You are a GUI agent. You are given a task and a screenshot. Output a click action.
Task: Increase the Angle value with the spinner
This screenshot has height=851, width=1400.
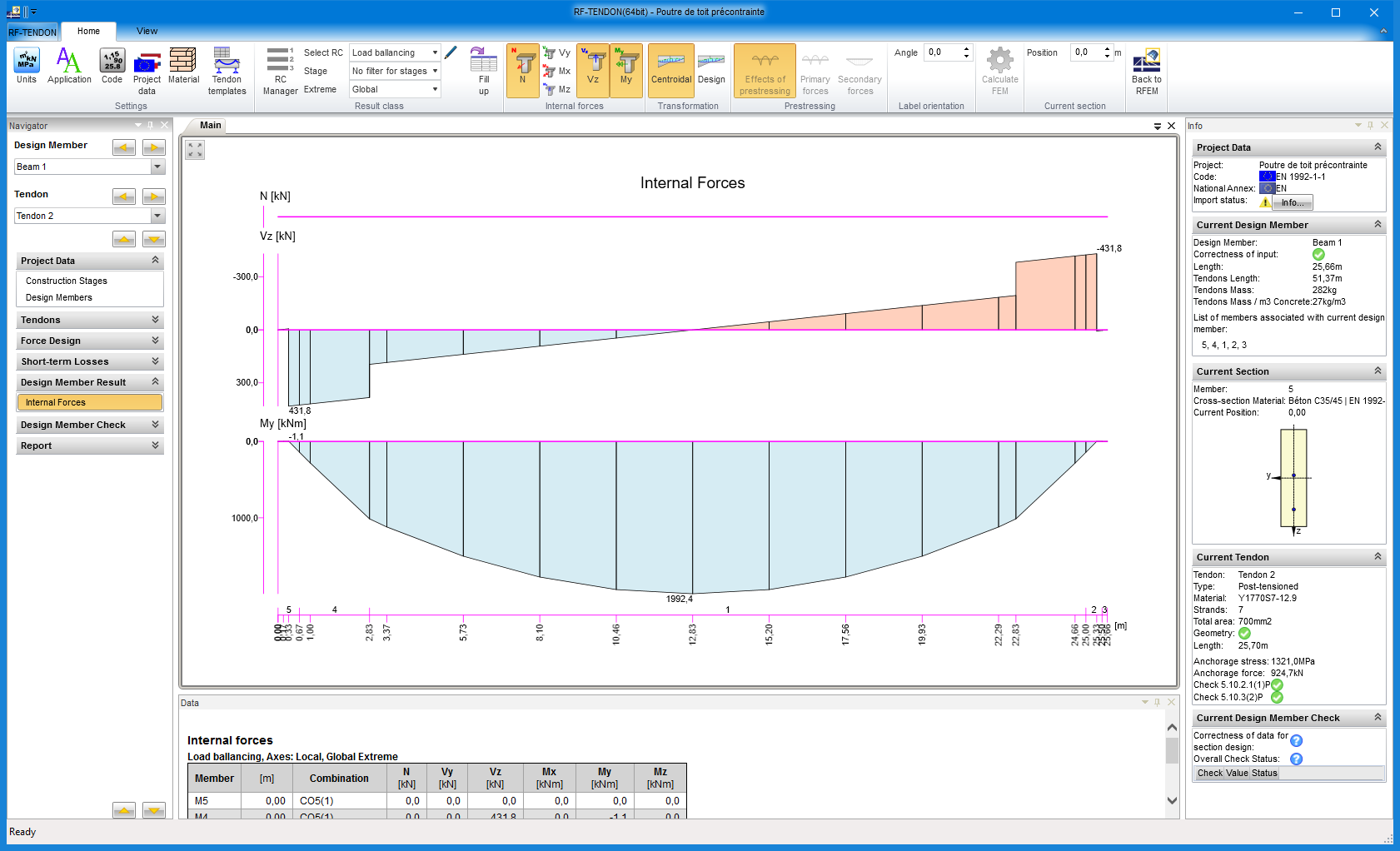tap(966, 49)
